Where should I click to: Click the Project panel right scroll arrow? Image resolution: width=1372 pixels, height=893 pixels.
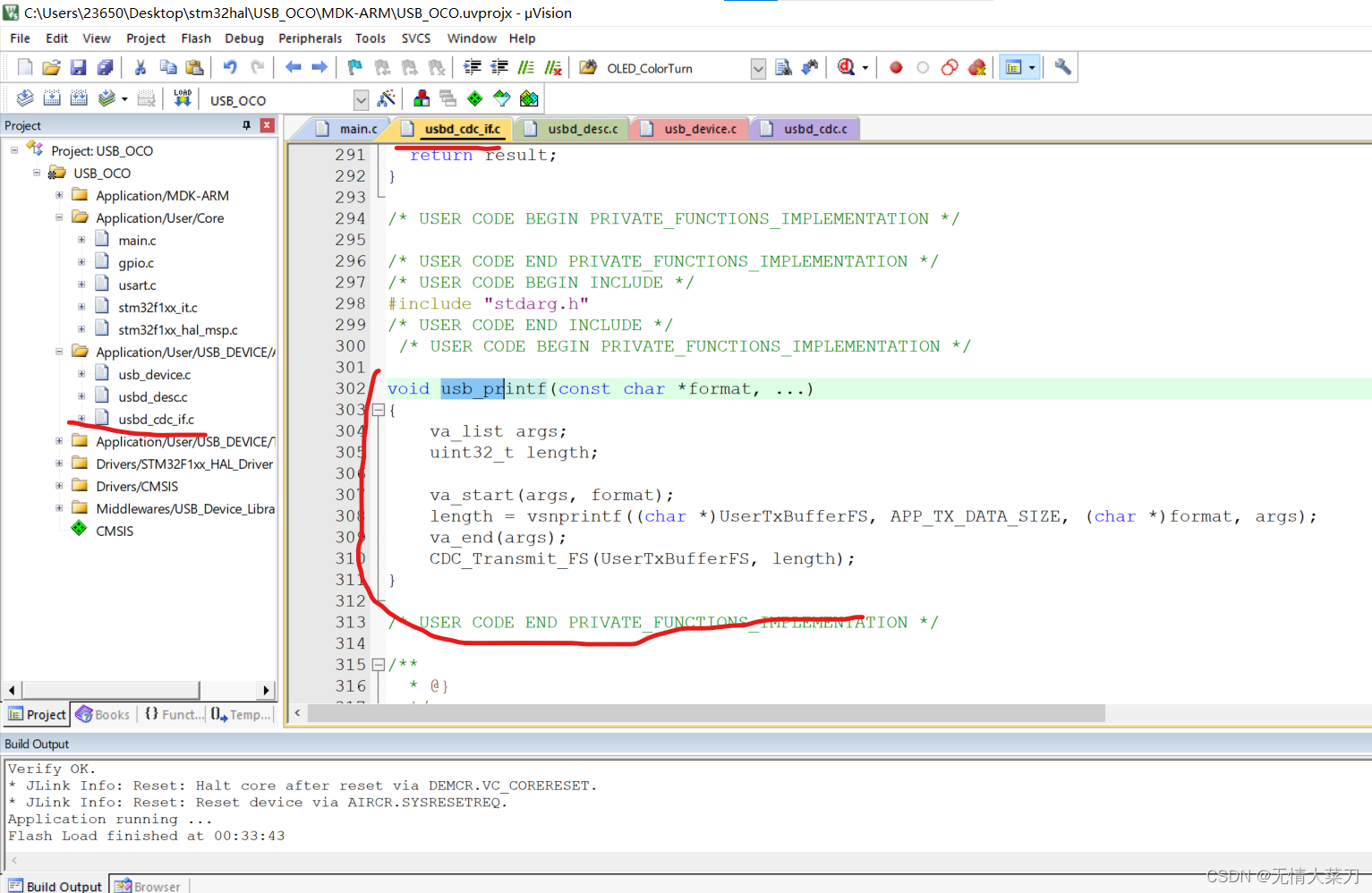pos(266,690)
